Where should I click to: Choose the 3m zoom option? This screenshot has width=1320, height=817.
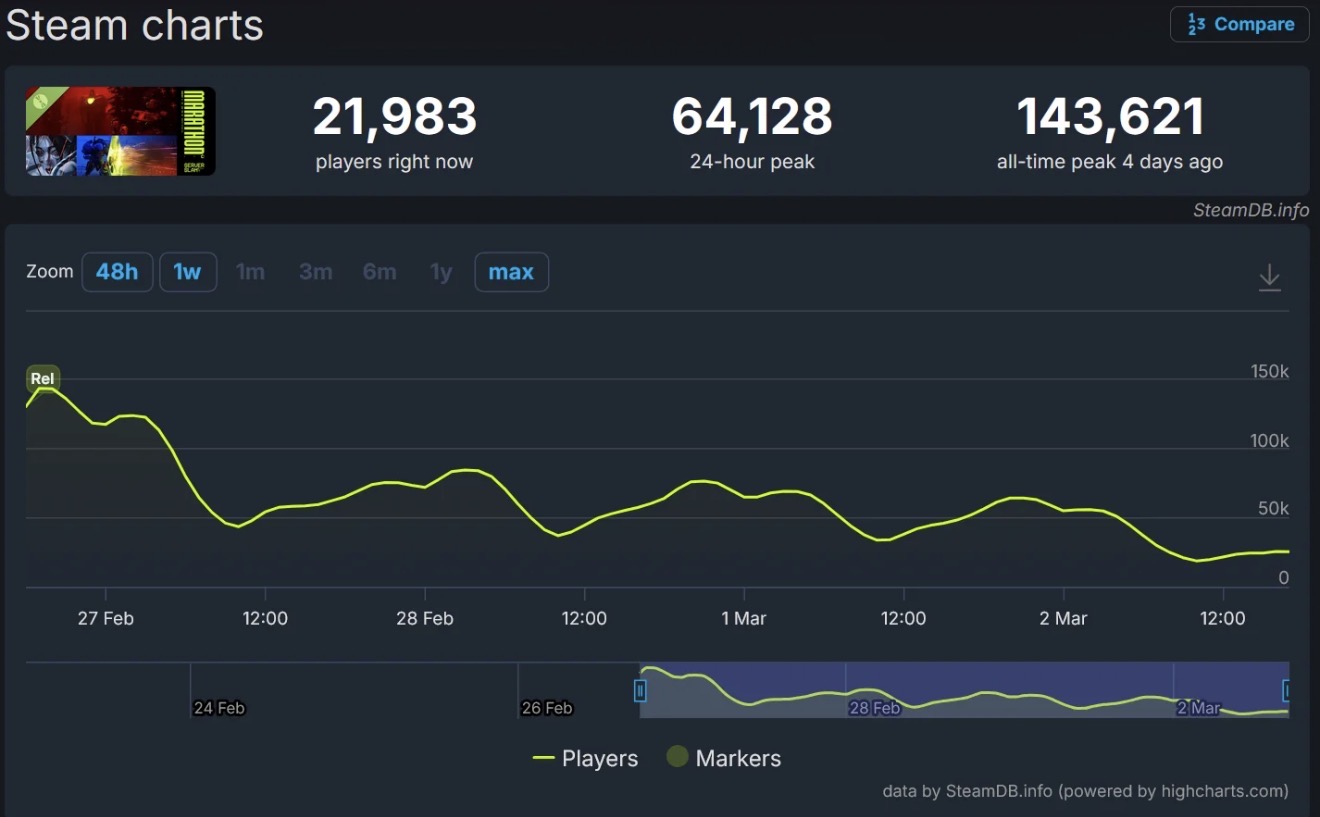tap(316, 272)
